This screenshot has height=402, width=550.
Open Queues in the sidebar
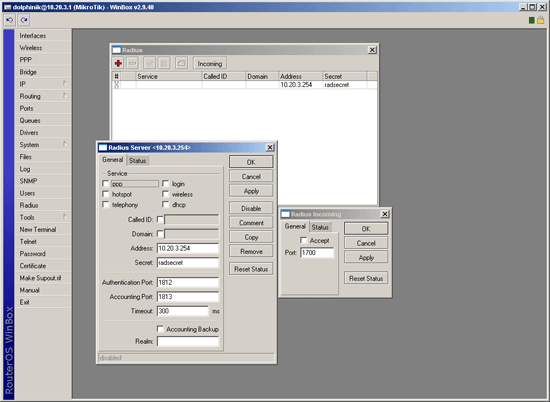pyautogui.click(x=42, y=120)
